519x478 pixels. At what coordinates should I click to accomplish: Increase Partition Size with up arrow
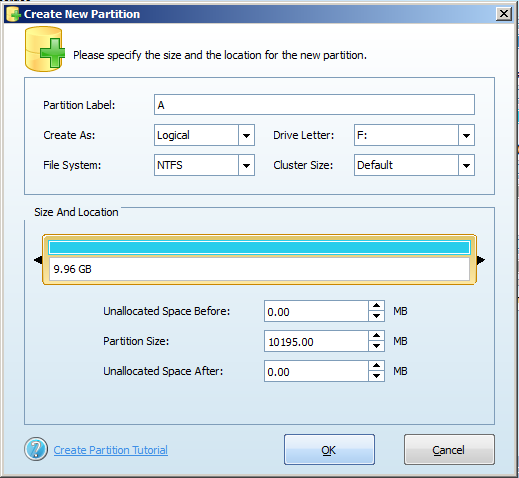pos(377,336)
